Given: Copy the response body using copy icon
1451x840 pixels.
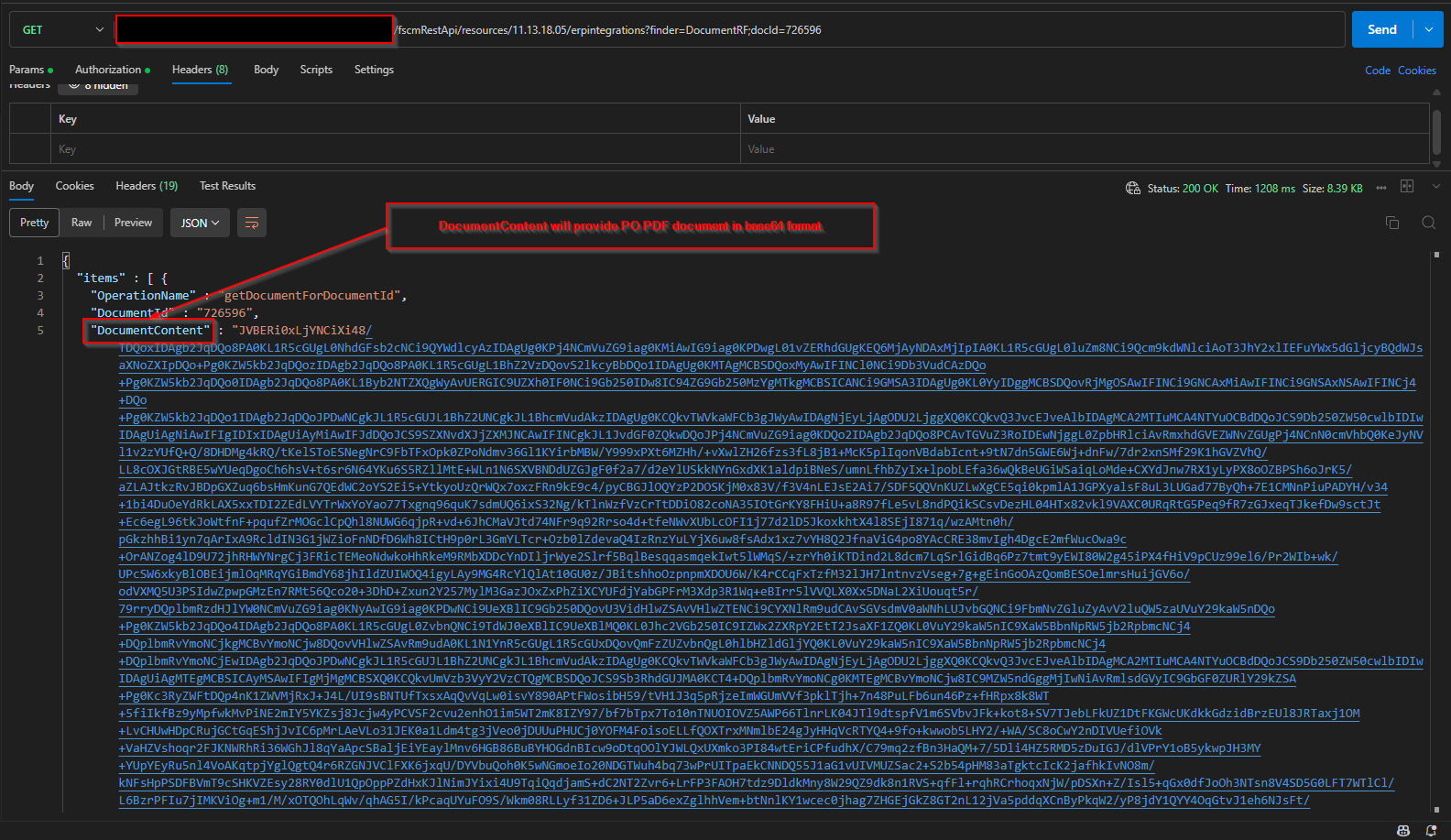Looking at the screenshot, I should [1391, 223].
